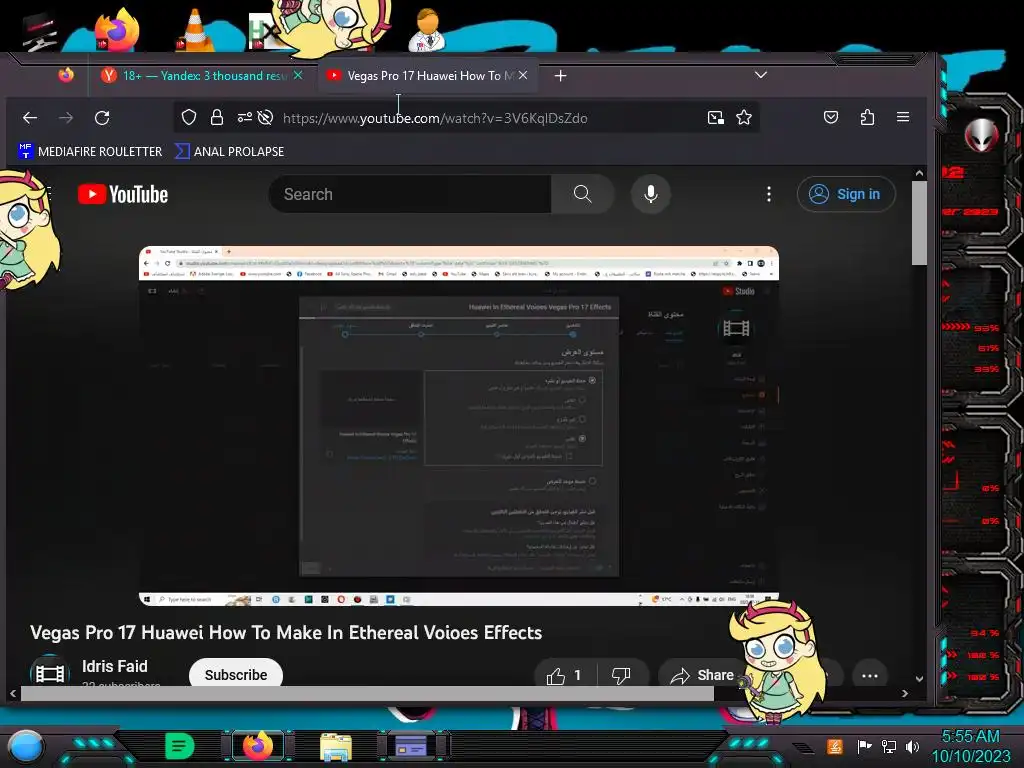
Task: Click Sign in on YouTube
Action: click(x=846, y=194)
